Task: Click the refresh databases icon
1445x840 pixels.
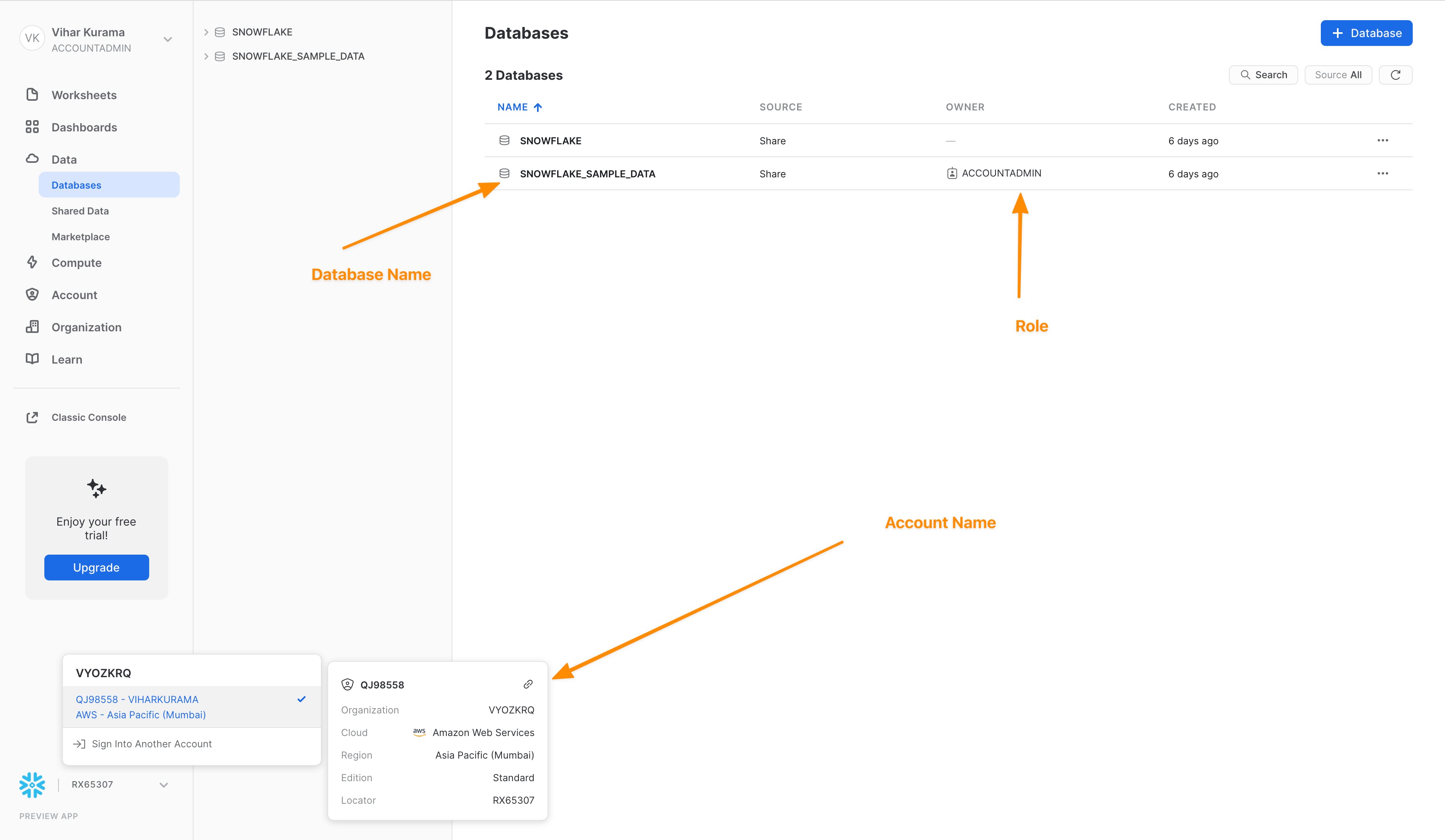Action: (x=1395, y=75)
